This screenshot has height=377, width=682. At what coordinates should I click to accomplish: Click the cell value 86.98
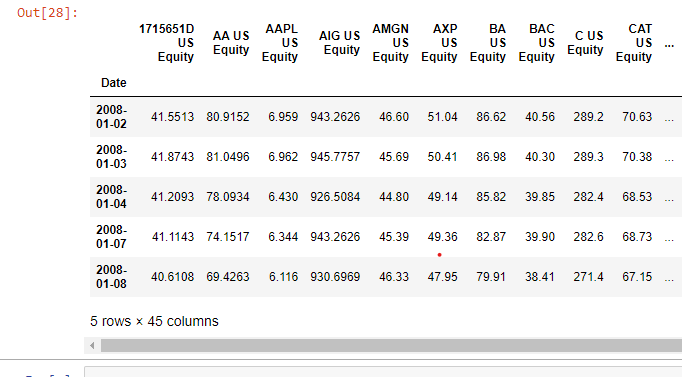pyautogui.click(x=491, y=157)
